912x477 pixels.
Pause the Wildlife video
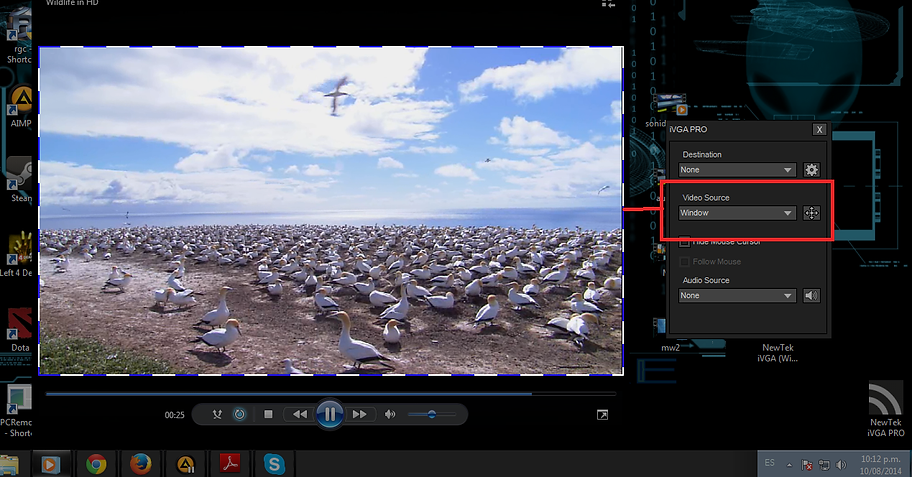(x=330, y=415)
